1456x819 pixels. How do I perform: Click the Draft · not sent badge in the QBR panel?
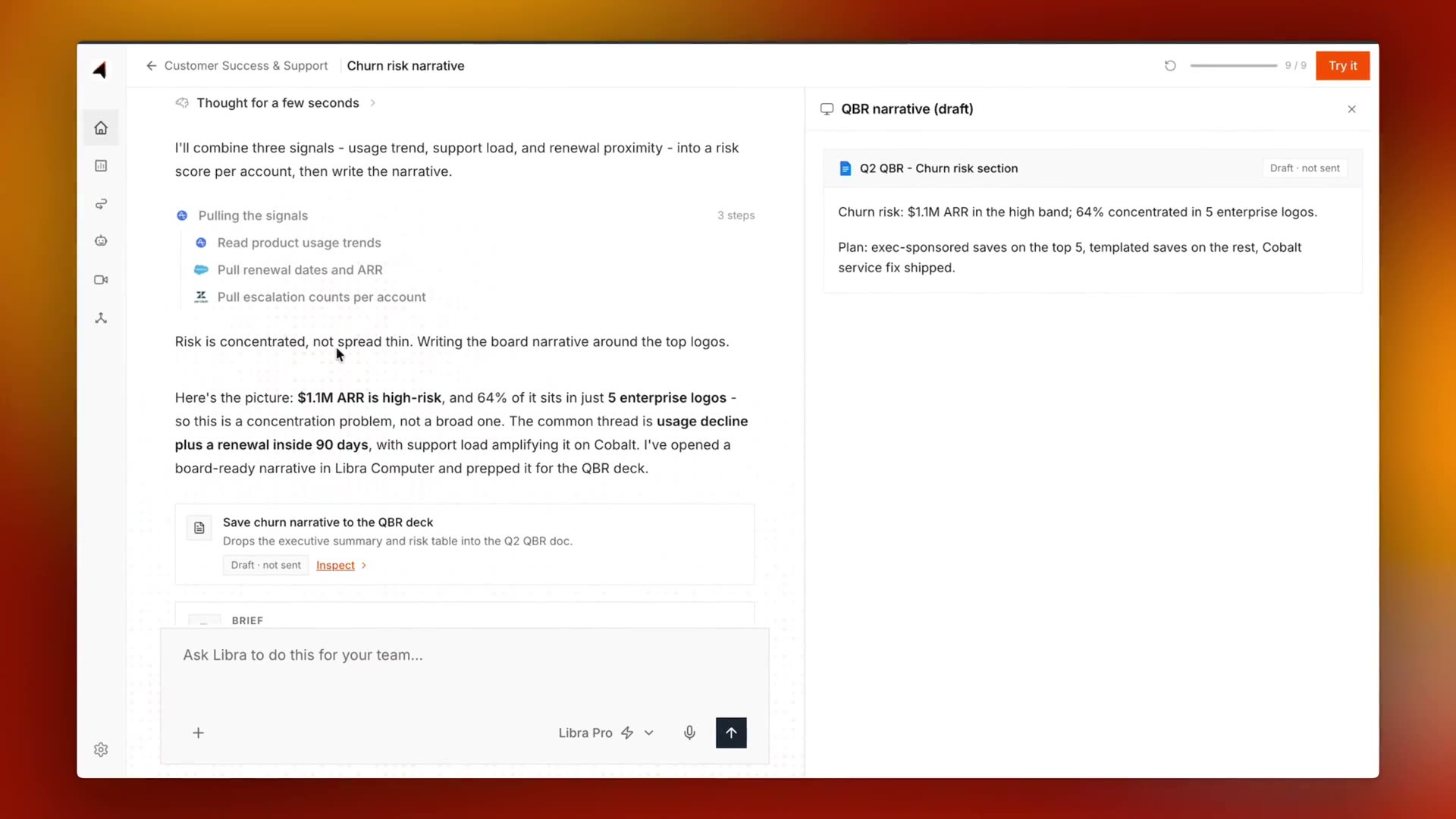coord(1304,168)
